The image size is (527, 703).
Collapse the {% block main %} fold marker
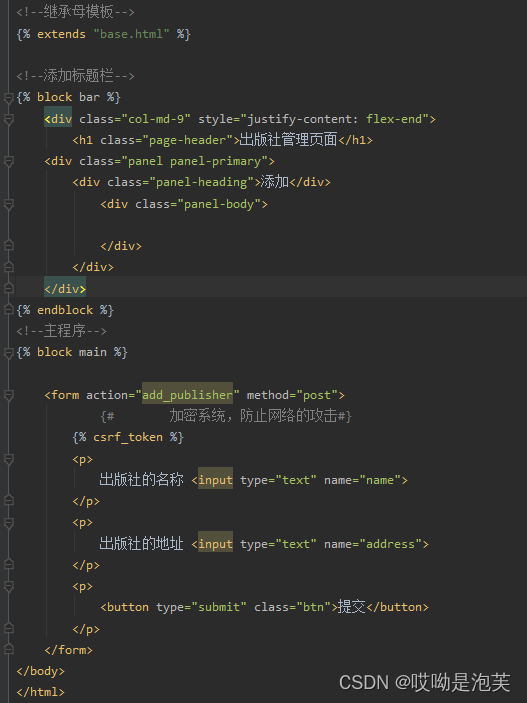pyautogui.click(x=9, y=352)
